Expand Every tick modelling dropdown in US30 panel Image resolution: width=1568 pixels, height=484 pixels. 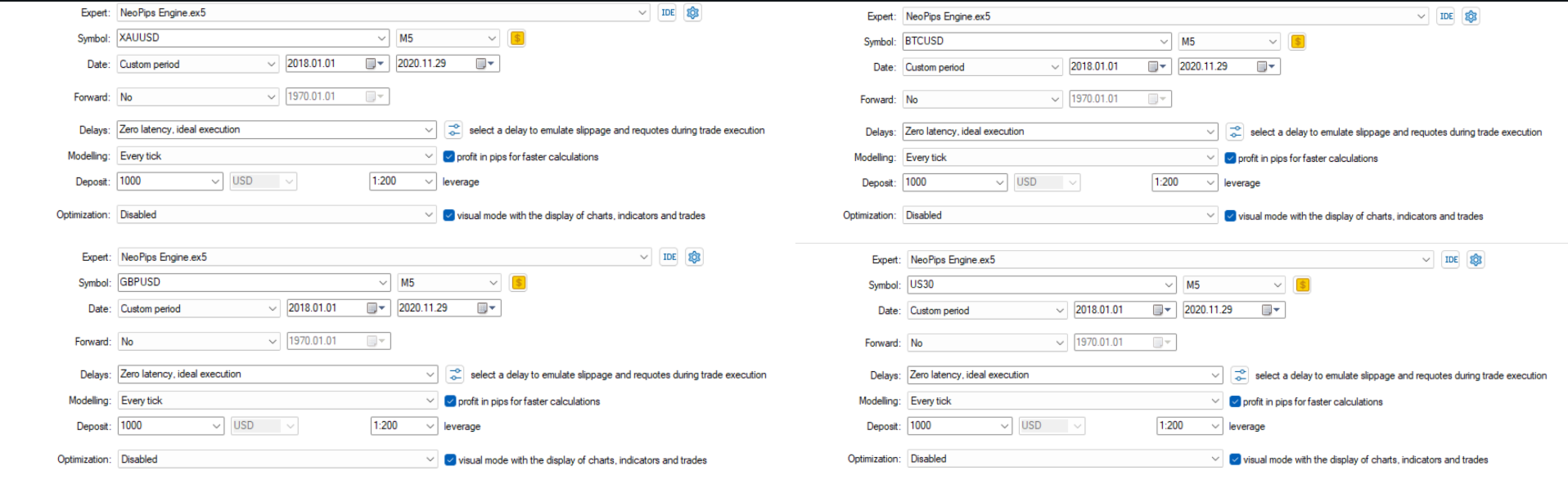tap(1216, 401)
